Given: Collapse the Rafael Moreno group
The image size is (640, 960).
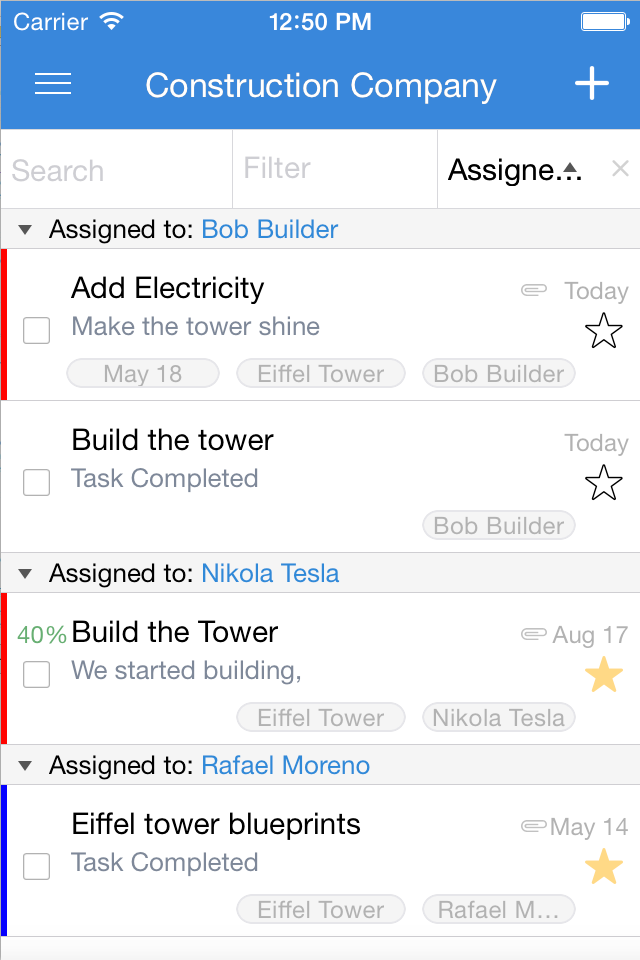Looking at the screenshot, I should click(x=26, y=766).
